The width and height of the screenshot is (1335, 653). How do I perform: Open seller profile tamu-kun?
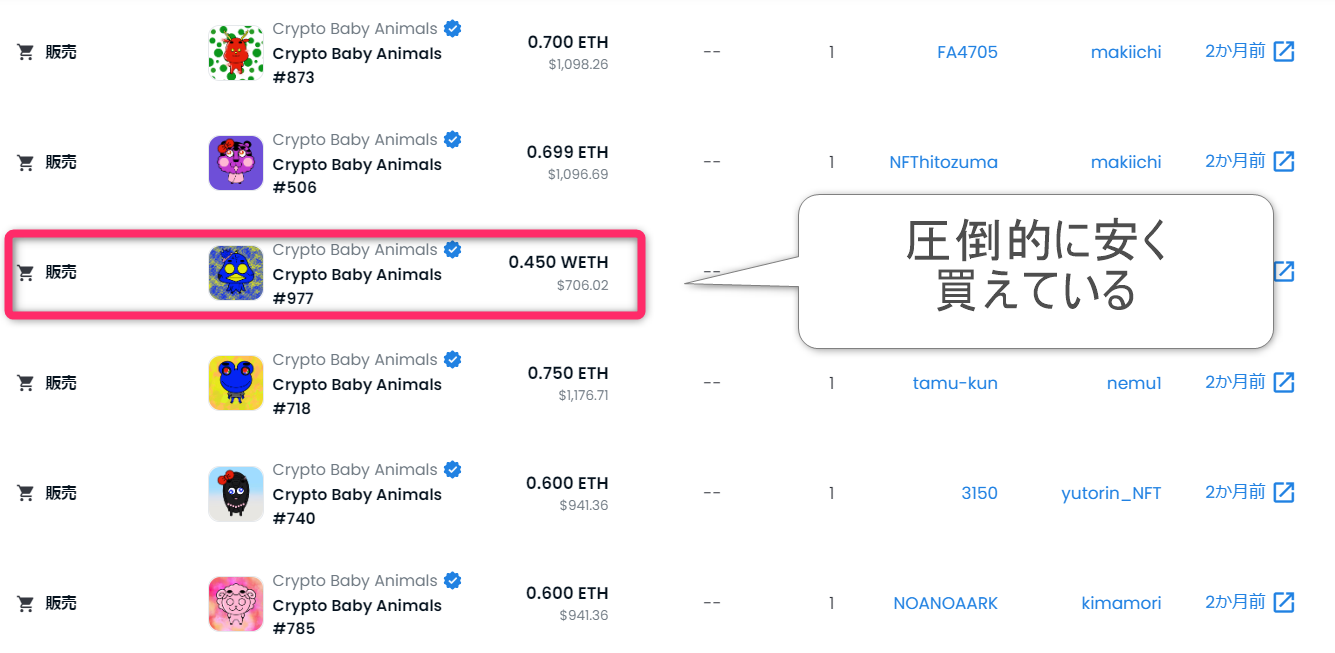pyautogui.click(x=955, y=383)
